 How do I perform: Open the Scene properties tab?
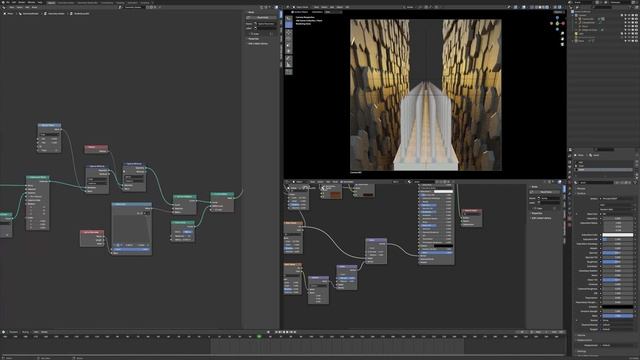[570, 177]
